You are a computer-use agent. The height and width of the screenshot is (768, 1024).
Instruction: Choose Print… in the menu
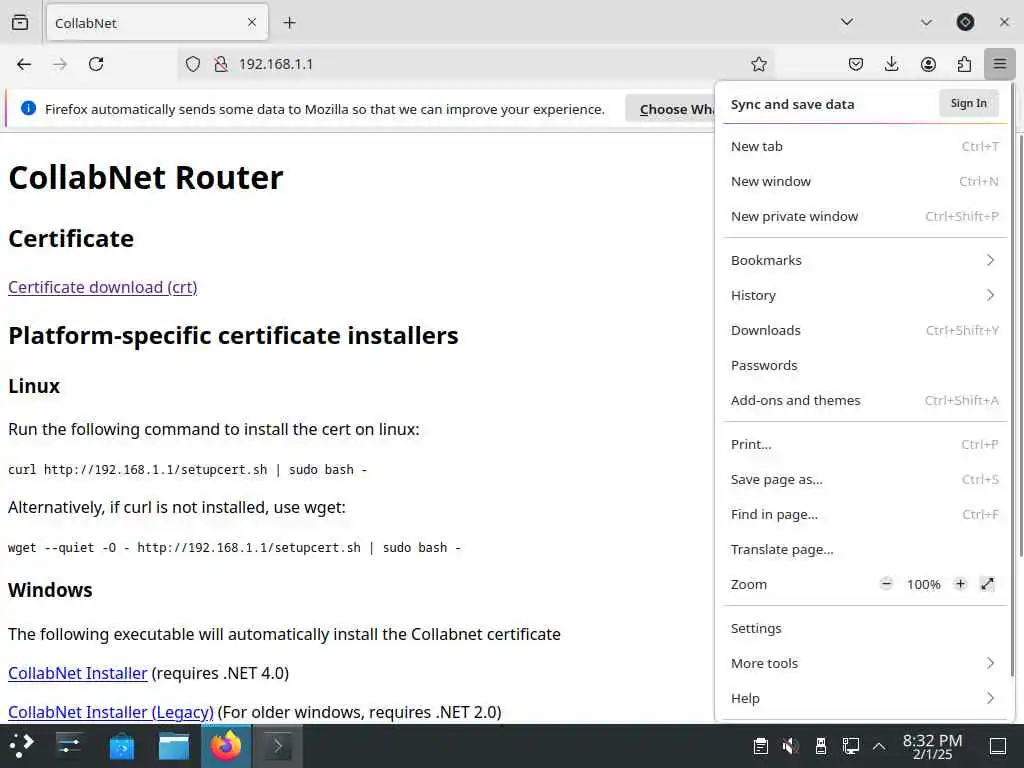coord(865,445)
